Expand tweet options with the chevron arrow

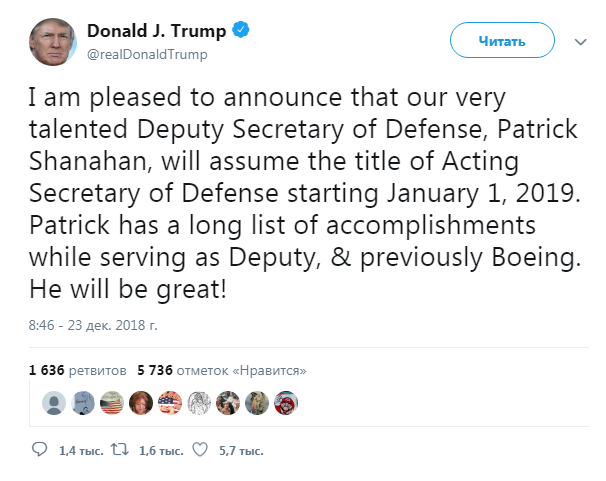tap(580, 42)
